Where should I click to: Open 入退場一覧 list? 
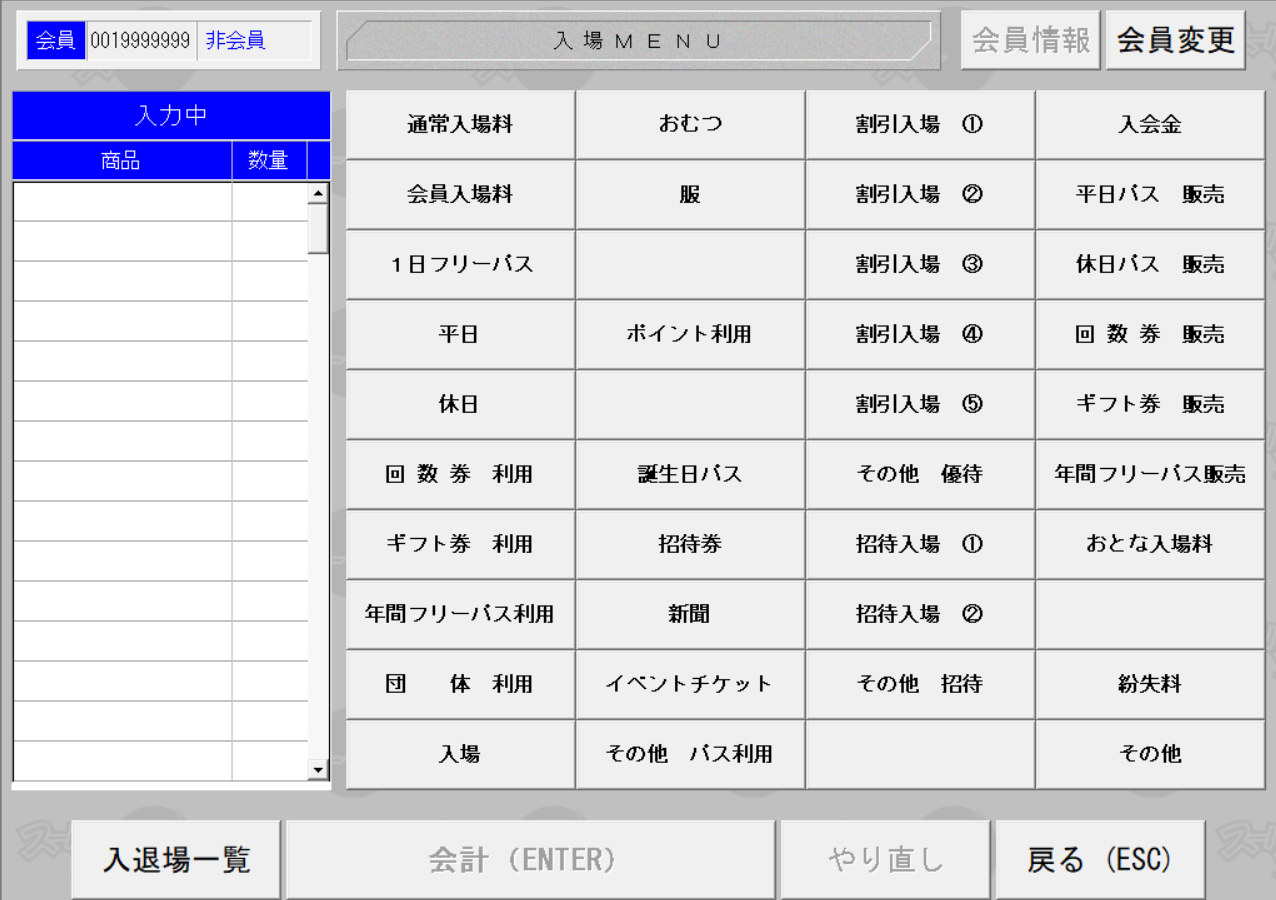(176, 860)
